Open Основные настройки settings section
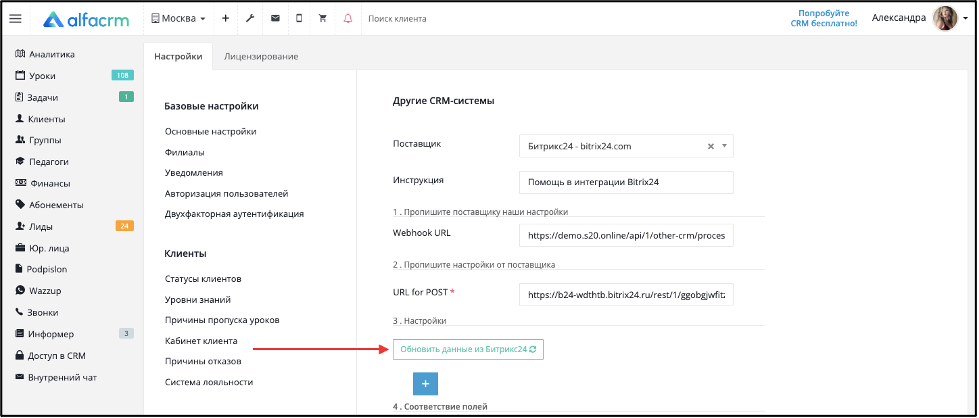 click(x=210, y=131)
